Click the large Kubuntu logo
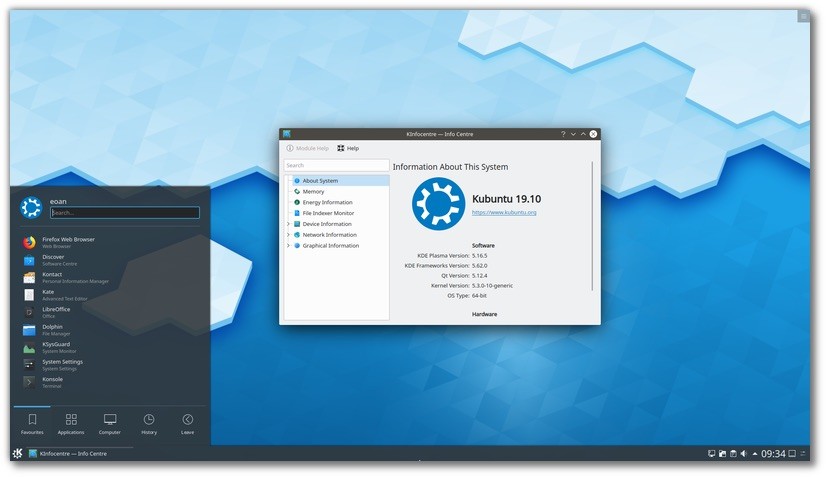Image resolution: width=826 pixels, height=477 pixels. (438, 204)
